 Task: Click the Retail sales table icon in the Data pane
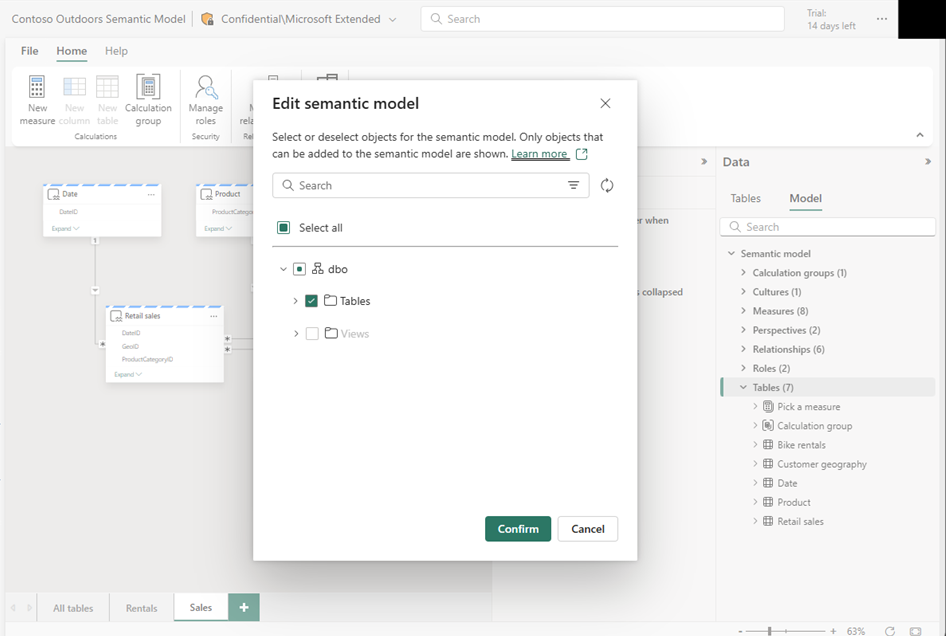[x=768, y=521]
